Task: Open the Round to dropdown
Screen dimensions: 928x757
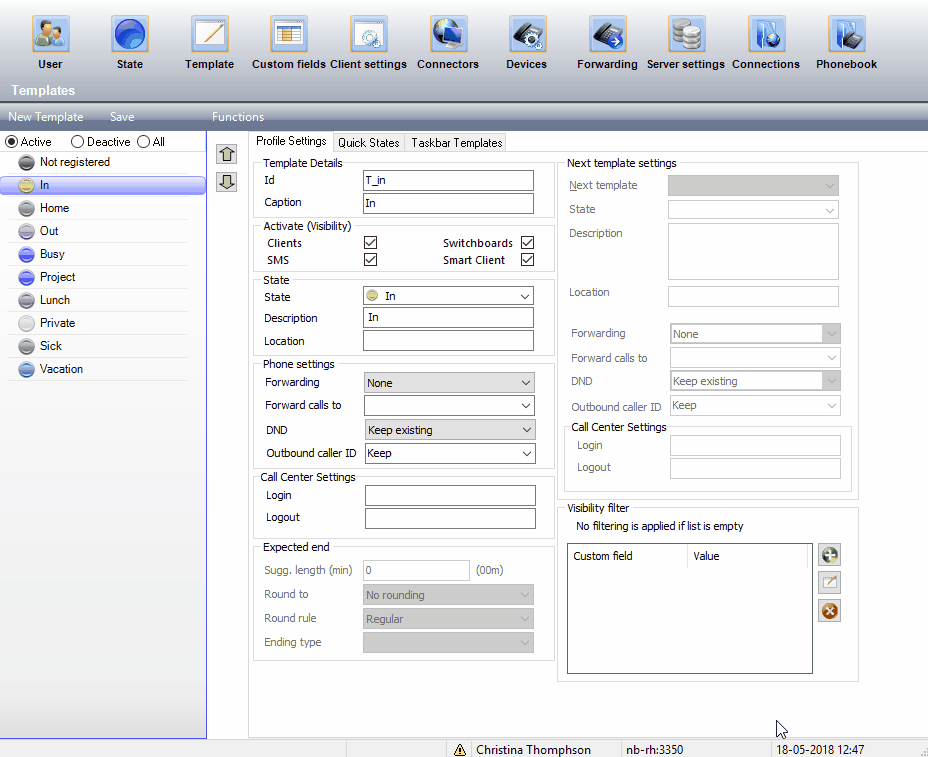Action: (448, 595)
